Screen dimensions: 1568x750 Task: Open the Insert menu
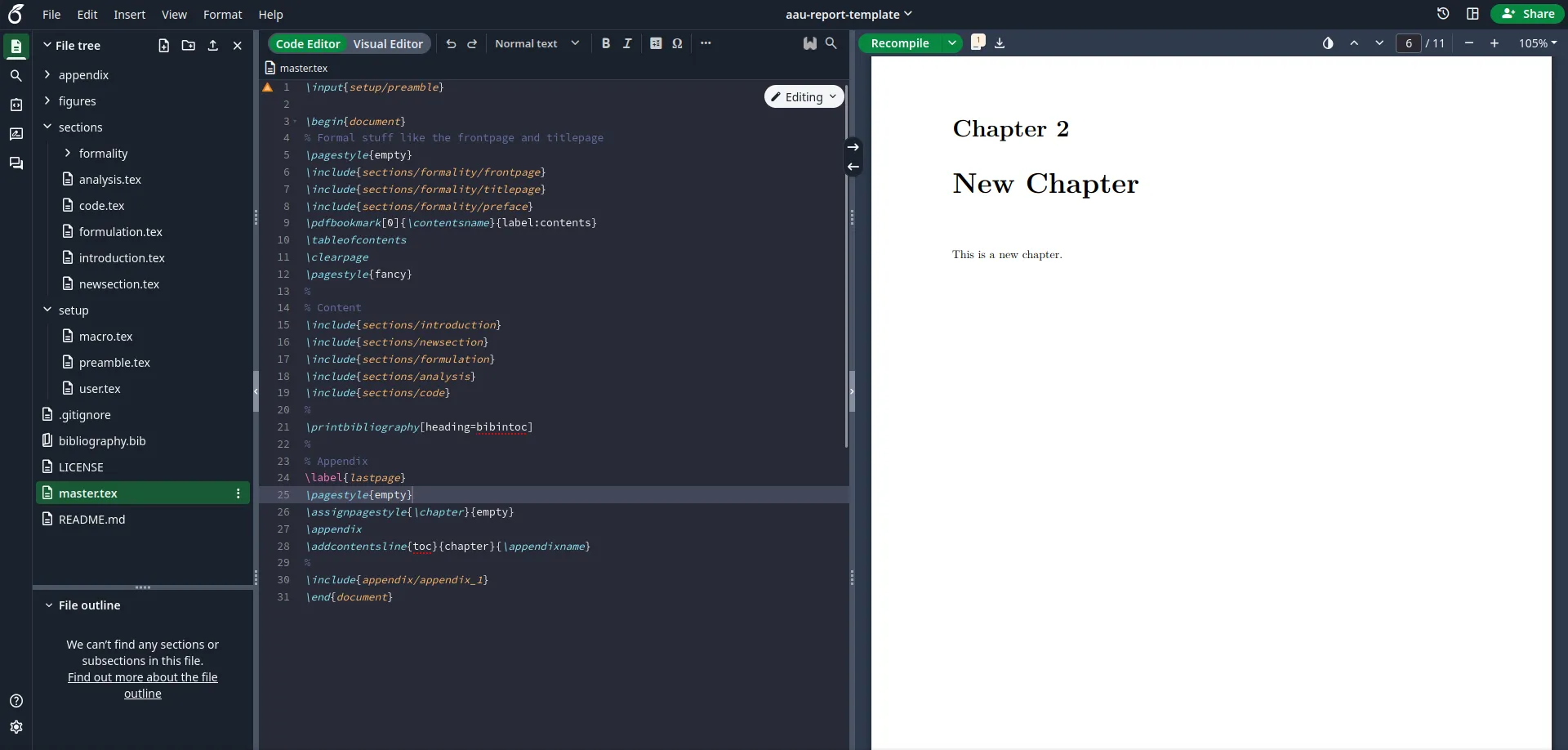point(129,14)
